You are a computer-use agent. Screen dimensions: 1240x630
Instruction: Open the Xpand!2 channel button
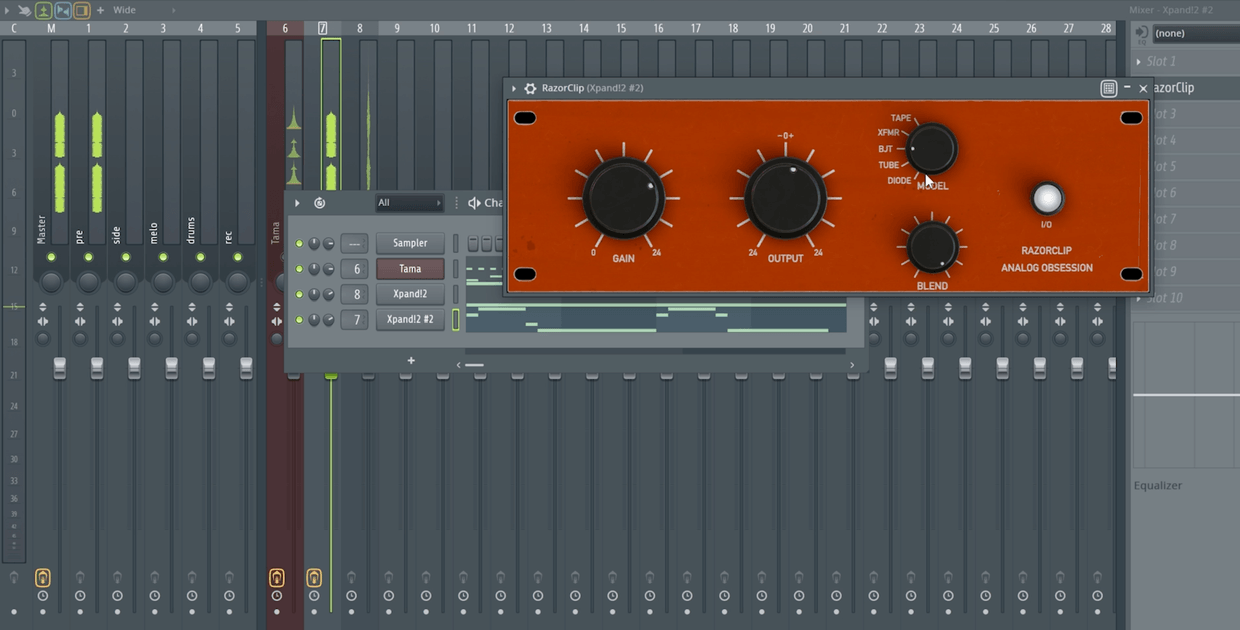tap(410, 294)
